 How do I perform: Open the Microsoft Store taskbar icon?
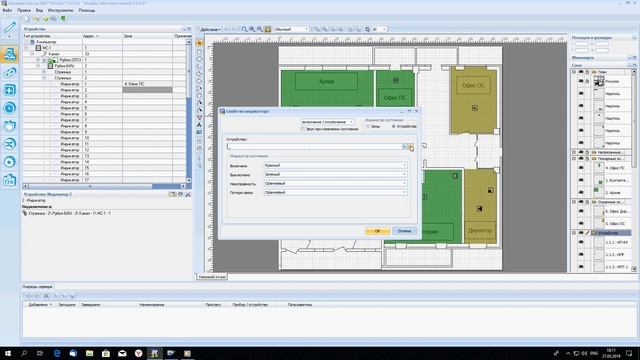click(106, 353)
